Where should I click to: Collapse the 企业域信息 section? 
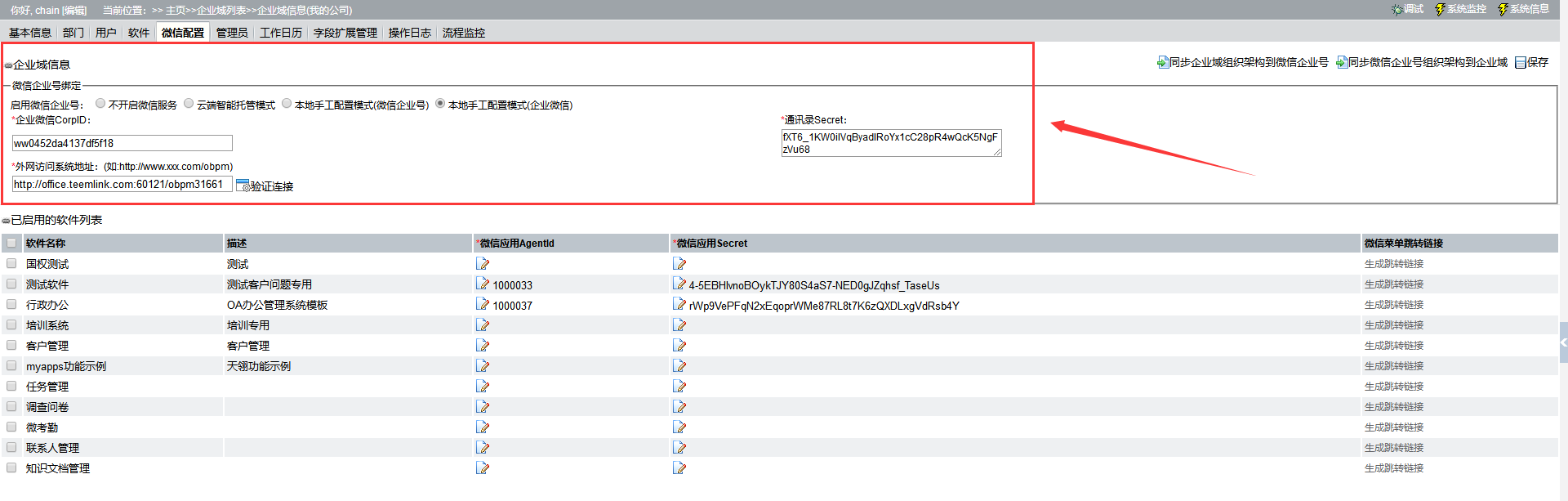(8, 65)
